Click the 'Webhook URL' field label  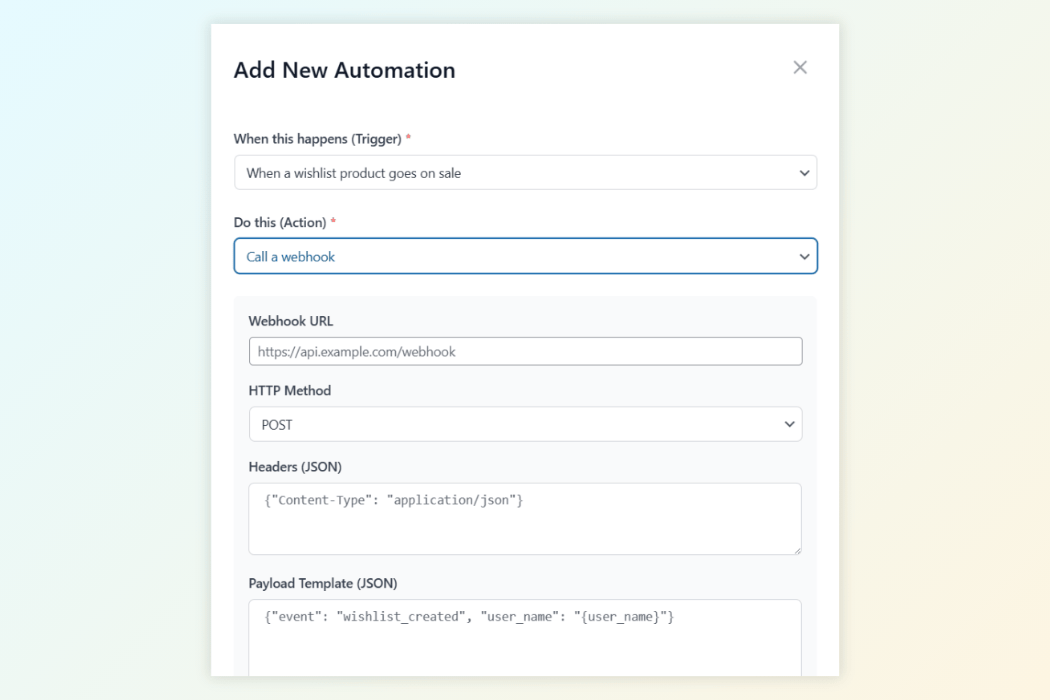click(x=291, y=321)
